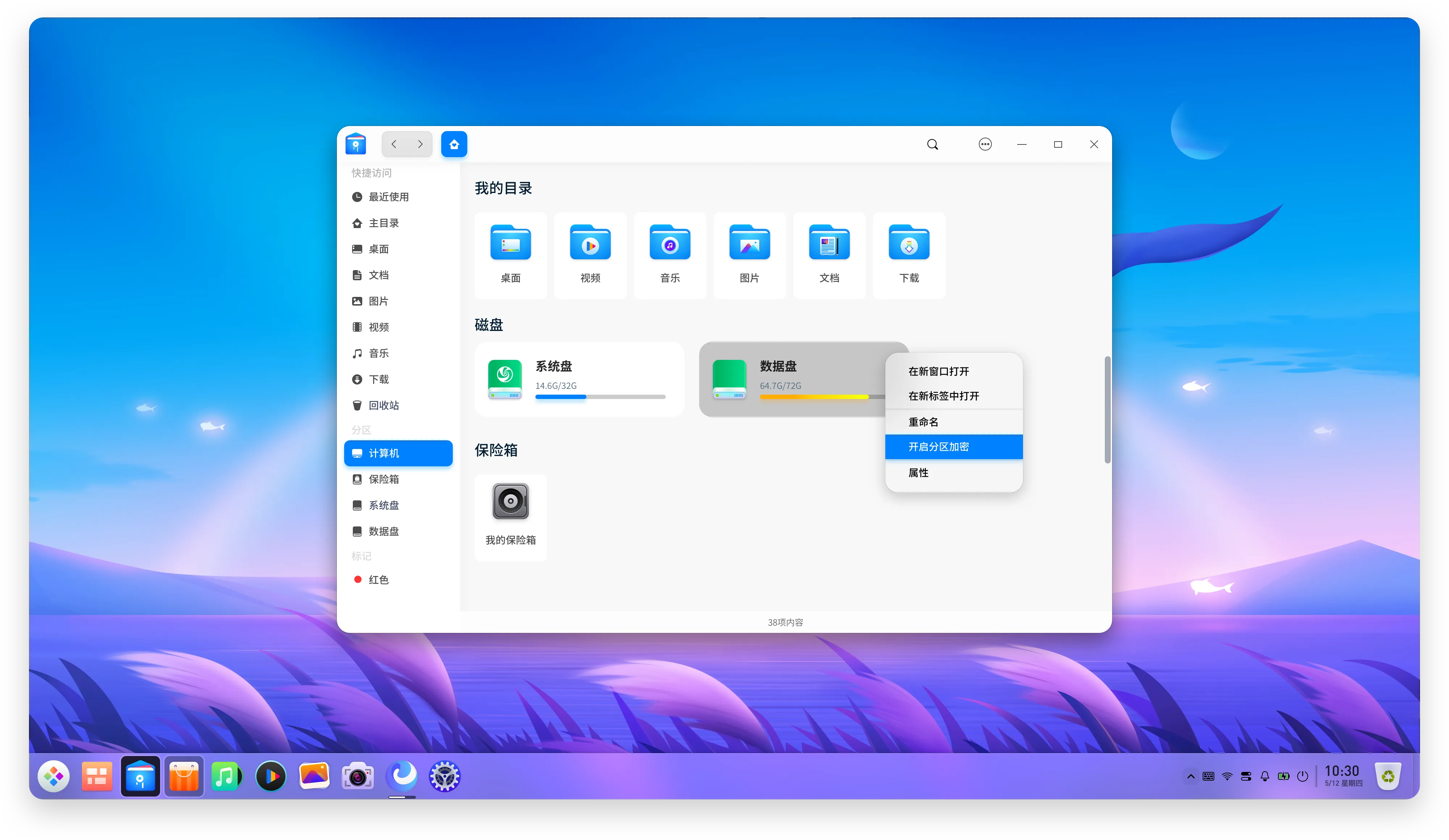Image resolution: width=1449 pixels, height=840 pixels.
Task: Click the file manager logo in title bar
Action: pyautogui.click(x=355, y=144)
